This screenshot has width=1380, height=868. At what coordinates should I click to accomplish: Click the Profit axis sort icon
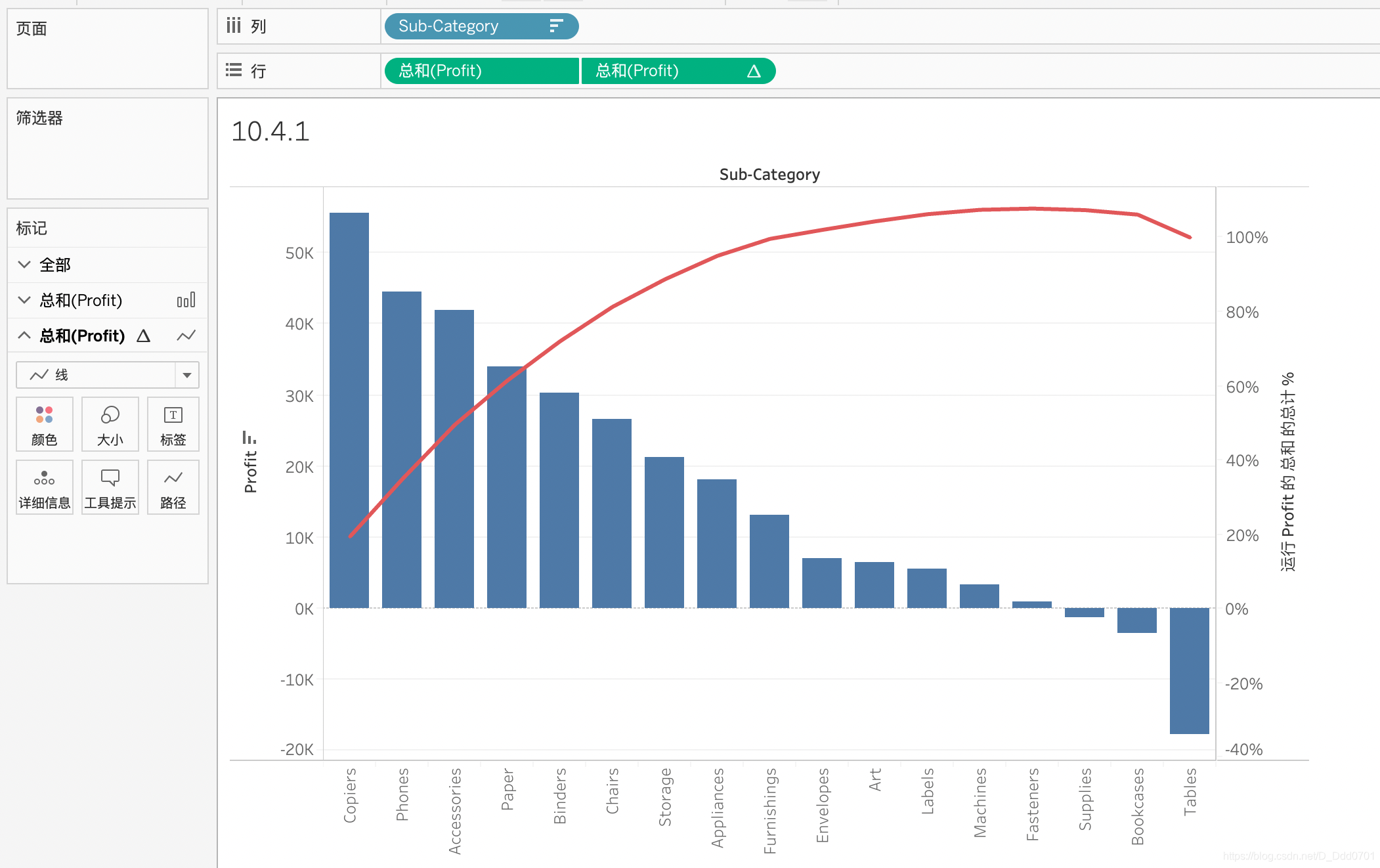249,437
